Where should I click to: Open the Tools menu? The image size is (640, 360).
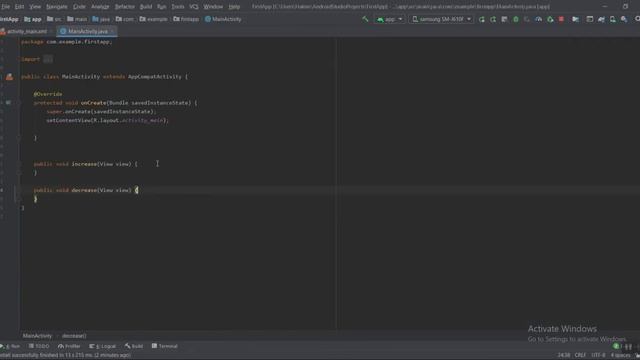(178, 7)
